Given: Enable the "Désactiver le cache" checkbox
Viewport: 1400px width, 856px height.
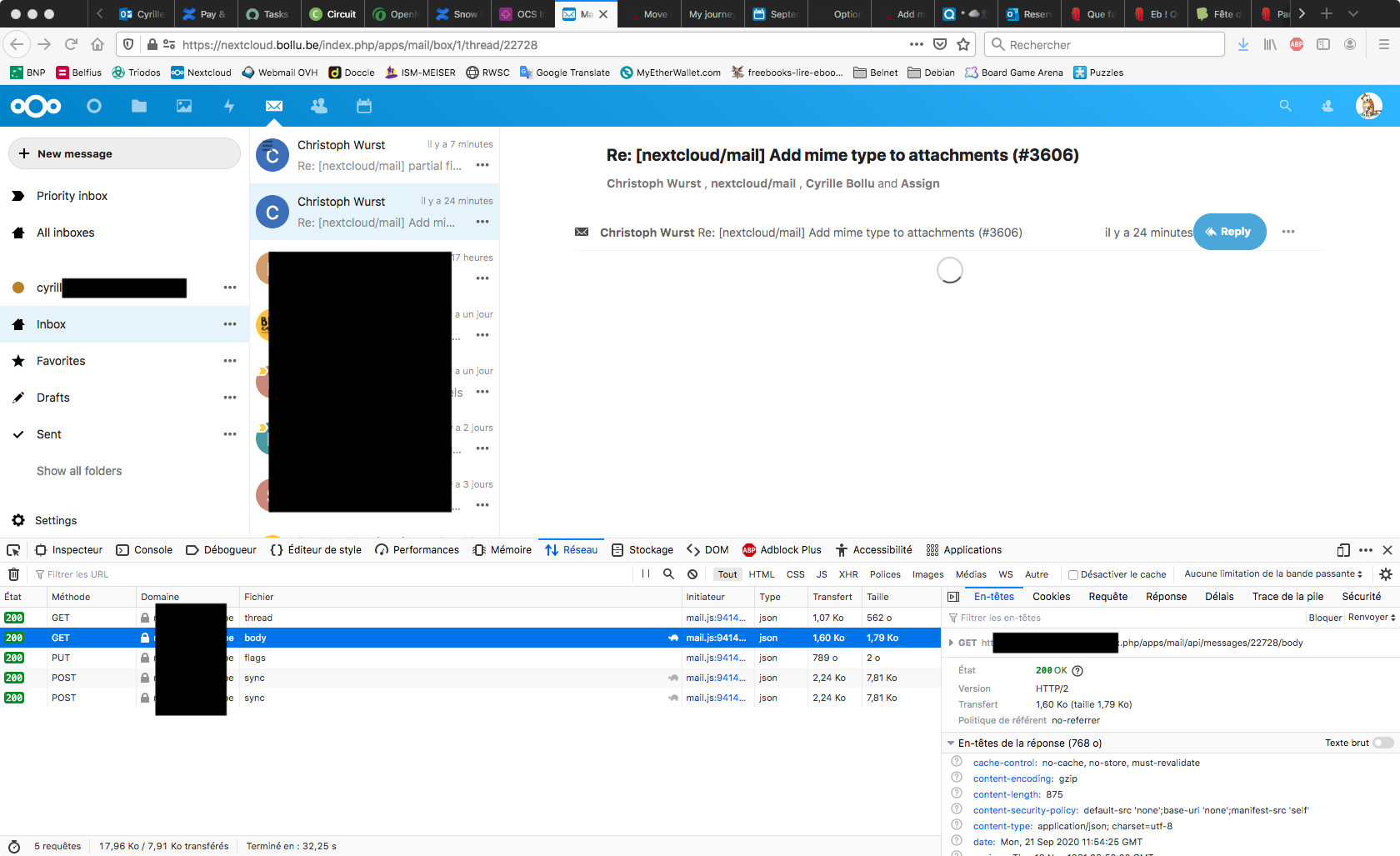Looking at the screenshot, I should pos(1073,573).
